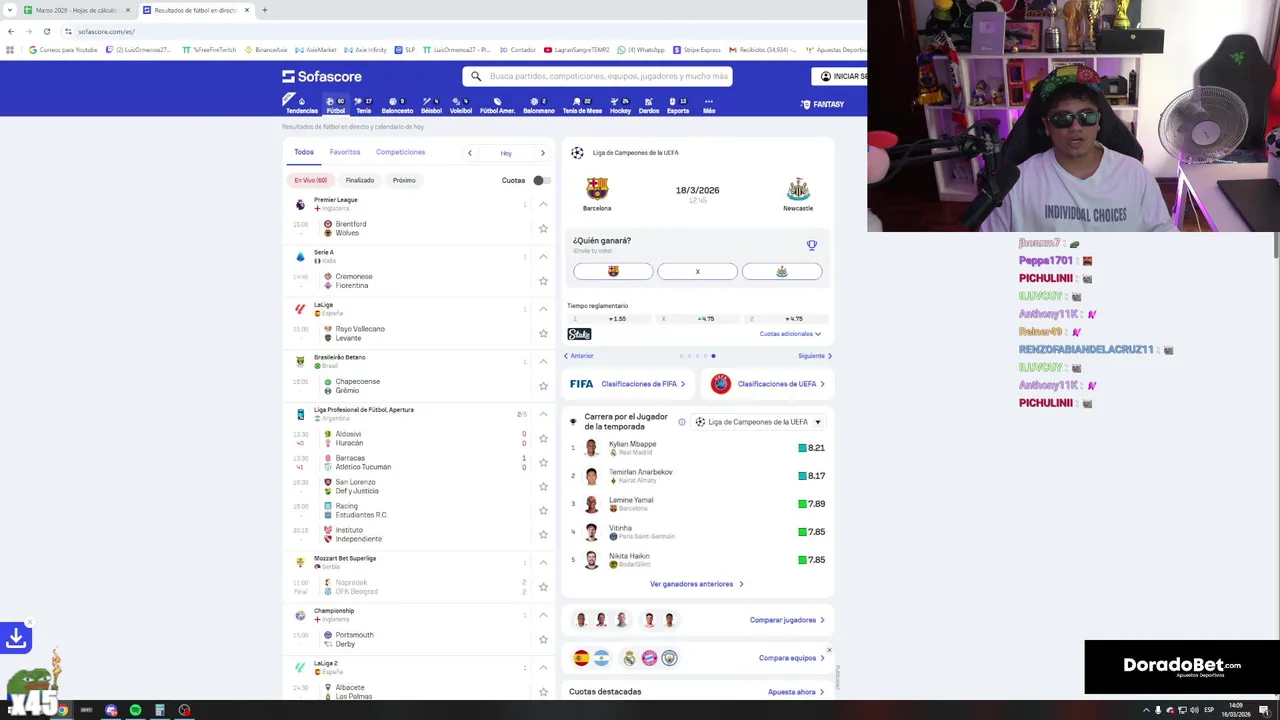Open the Dardos sport section
The height and width of the screenshot is (720, 1280).
(x=649, y=105)
